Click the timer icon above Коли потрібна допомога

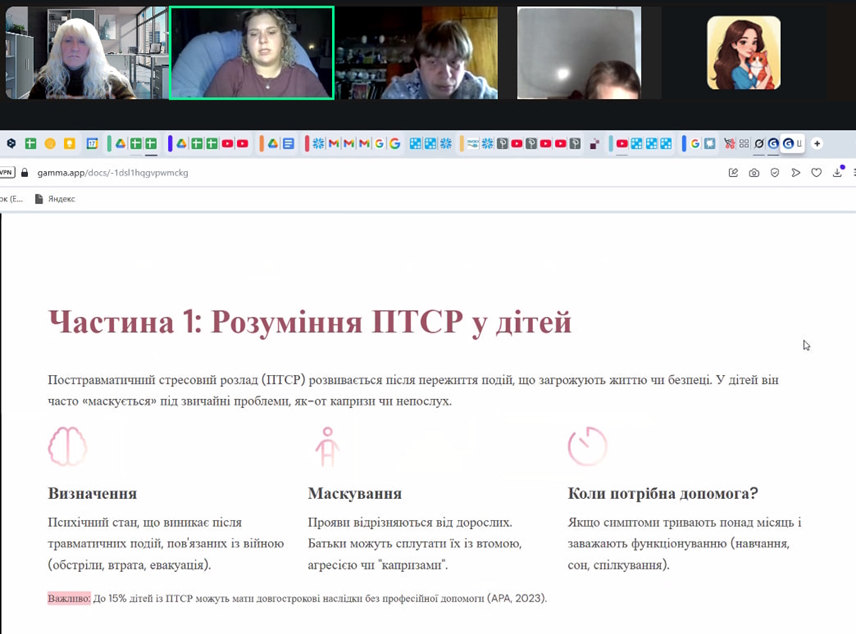587,447
